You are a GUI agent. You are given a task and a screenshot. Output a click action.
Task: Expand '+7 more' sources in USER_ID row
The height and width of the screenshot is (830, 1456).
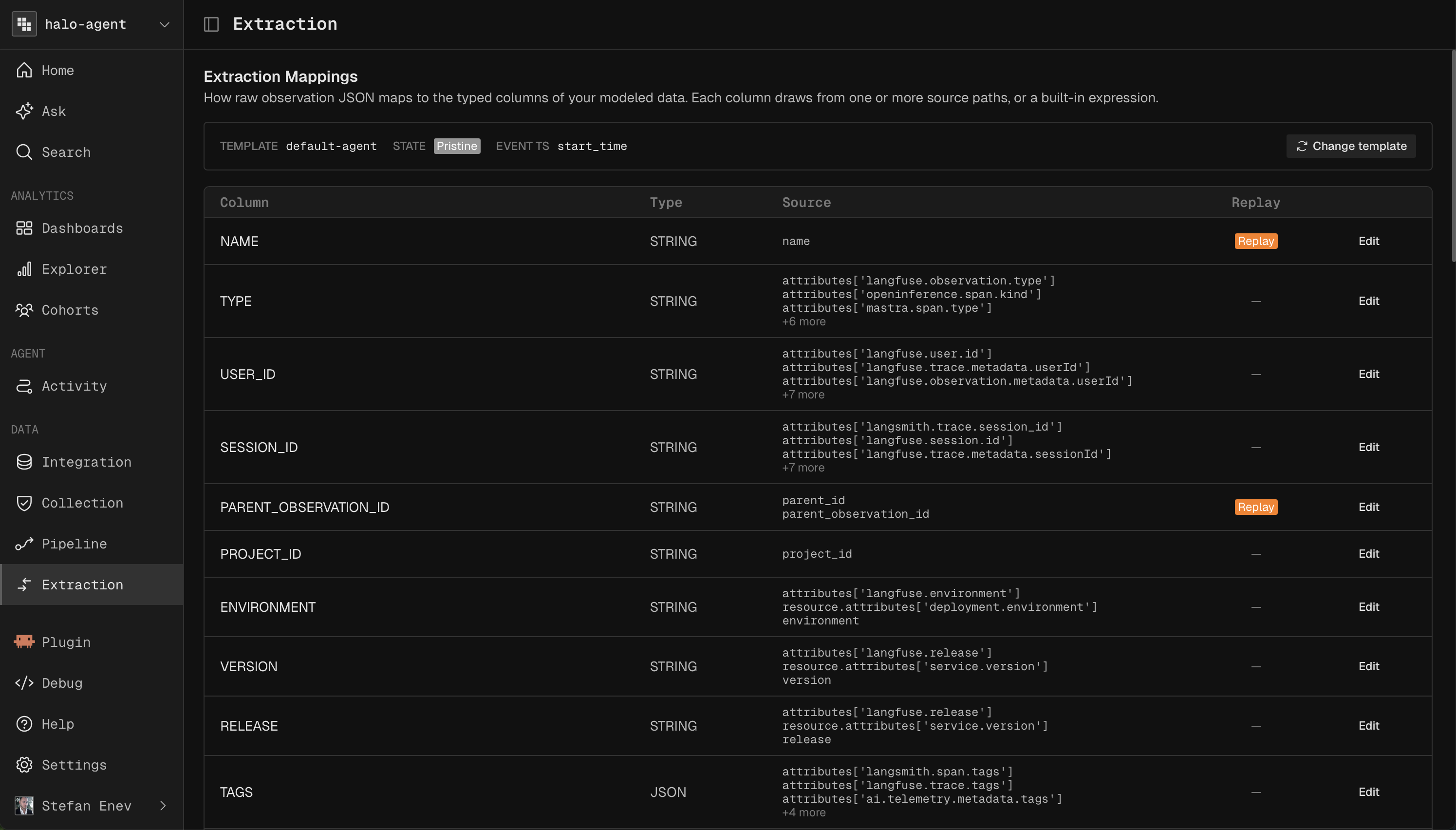(803, 395)
